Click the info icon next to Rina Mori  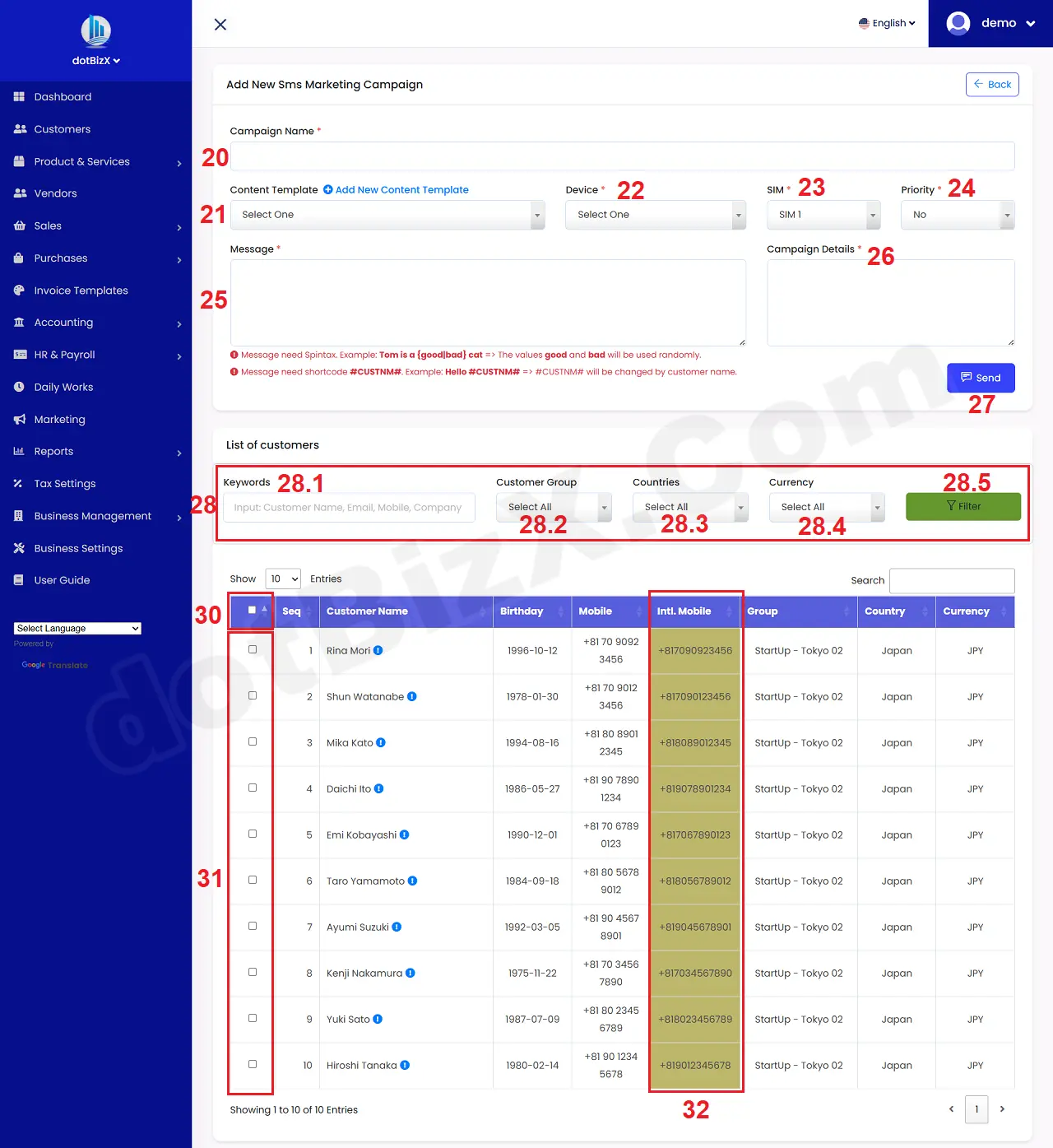click(x=378, y=650)
